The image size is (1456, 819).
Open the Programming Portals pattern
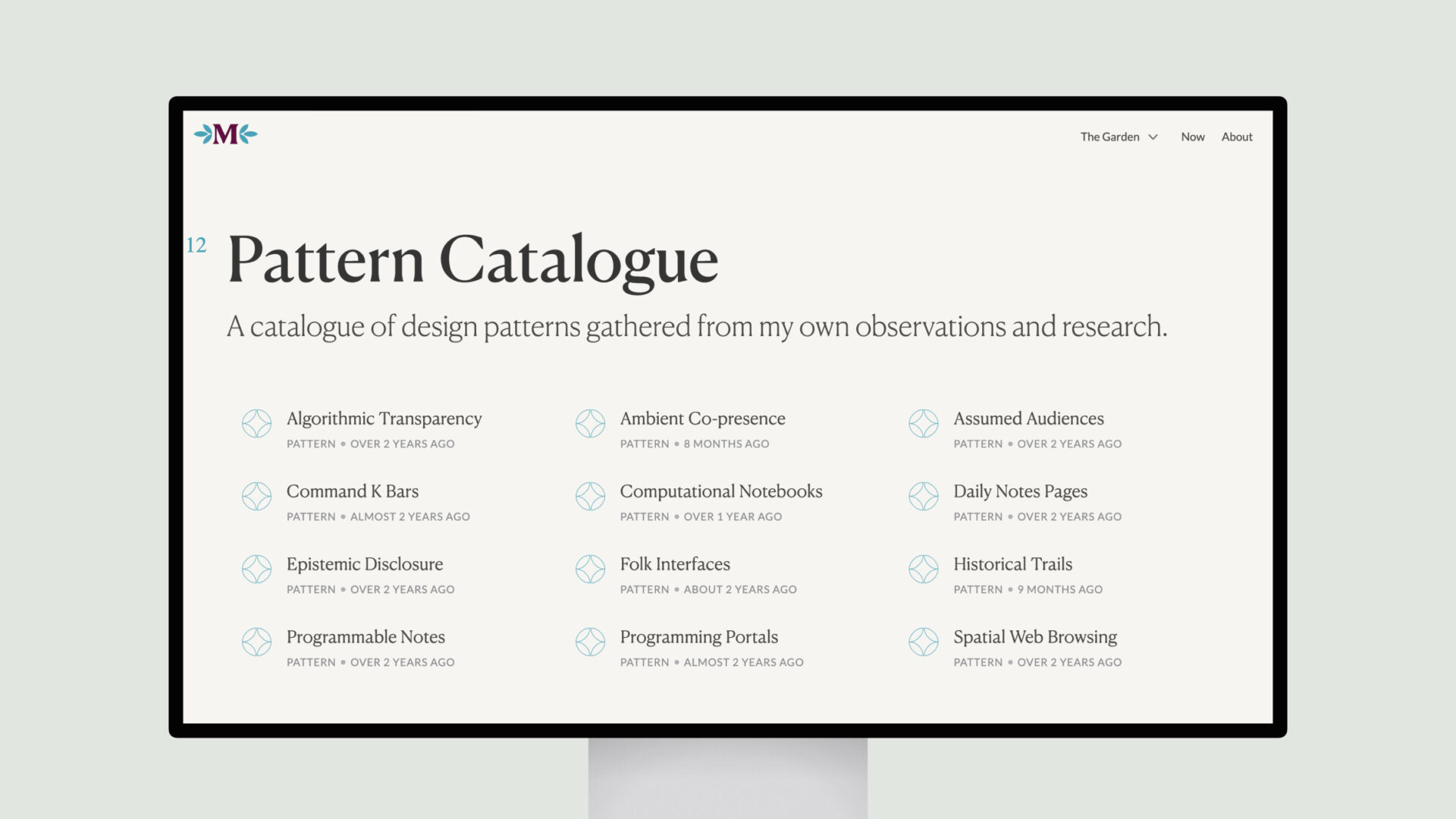698,637
